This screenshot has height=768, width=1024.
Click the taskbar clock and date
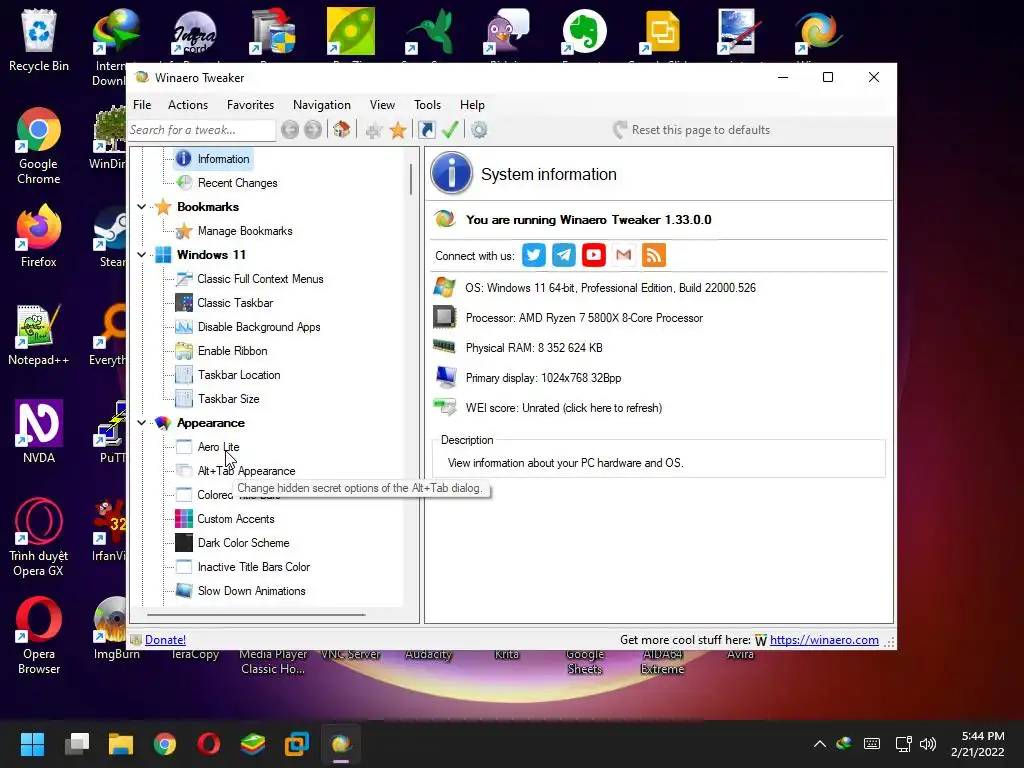tap(978, 744)
